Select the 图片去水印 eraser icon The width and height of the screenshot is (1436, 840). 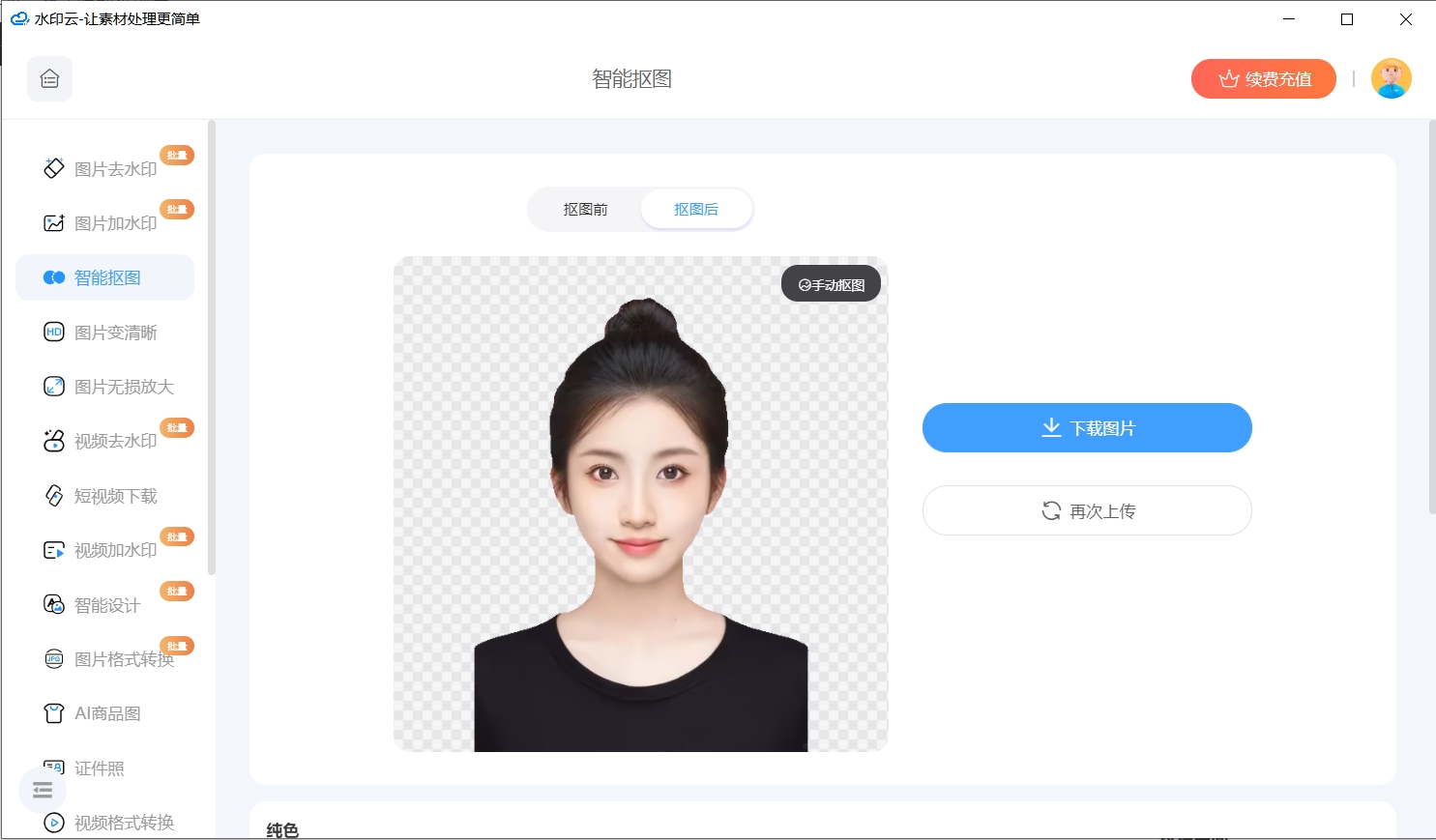pos(54,168)
